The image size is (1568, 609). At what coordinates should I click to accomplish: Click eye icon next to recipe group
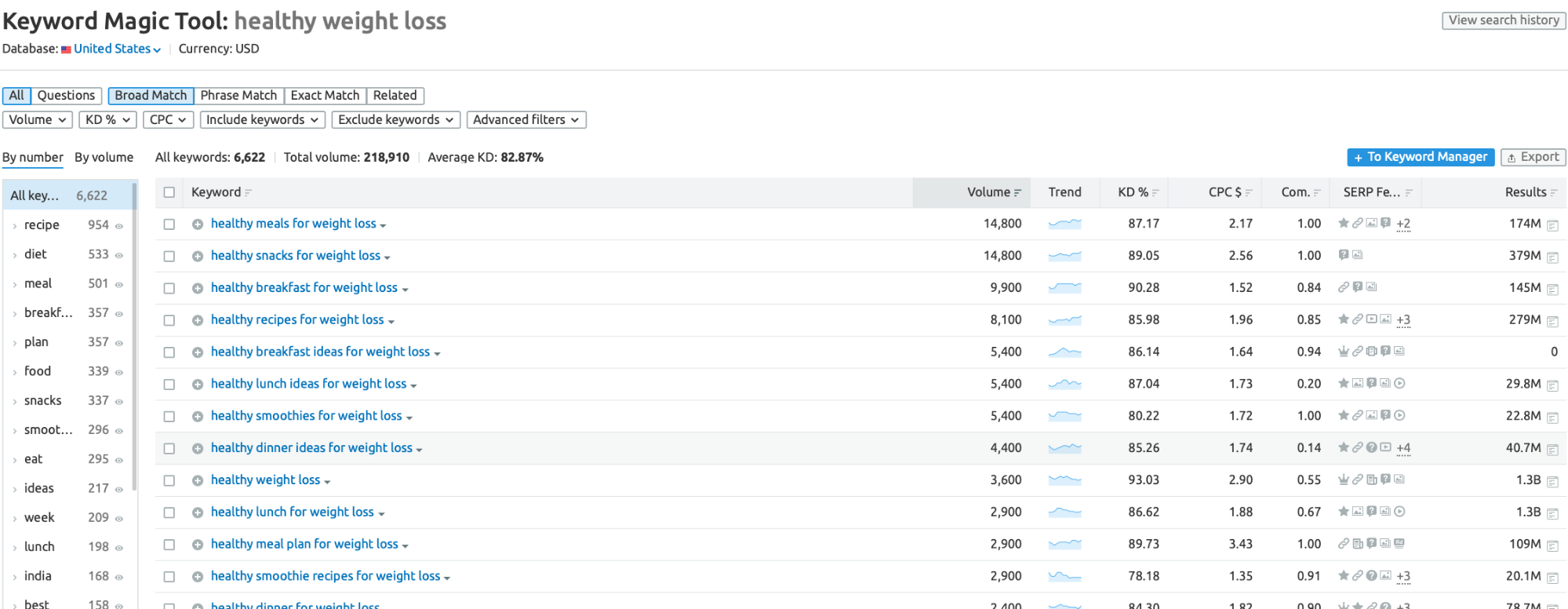click(x=119, y=226)
